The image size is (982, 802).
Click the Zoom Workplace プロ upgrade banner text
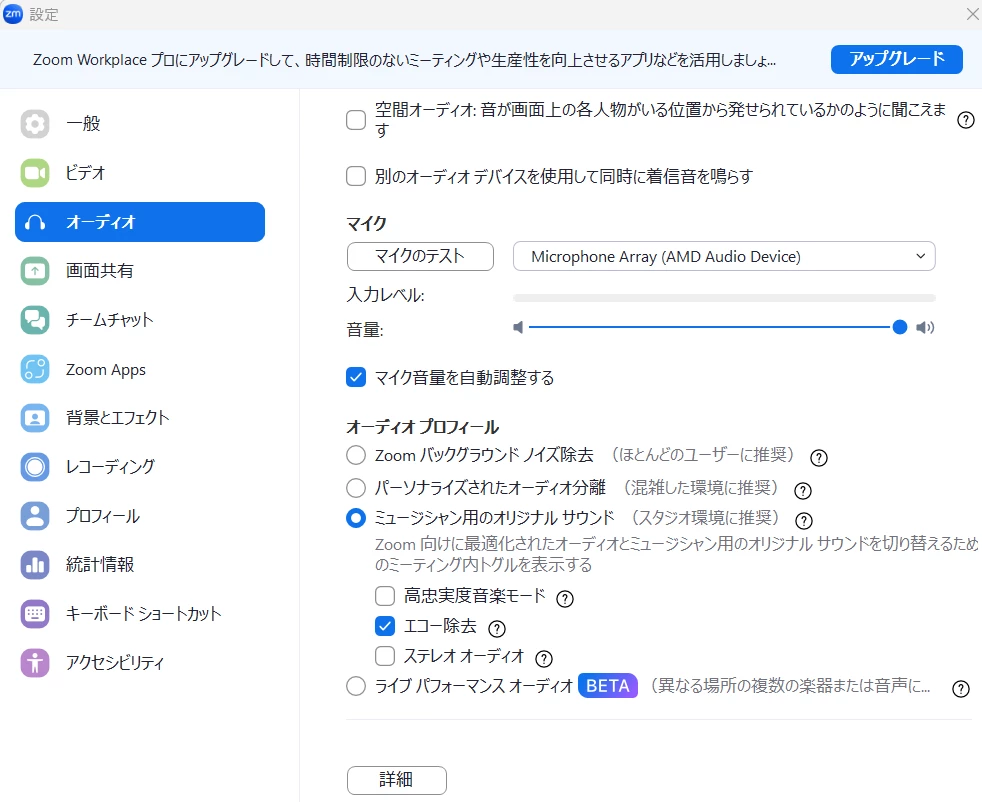404,60
